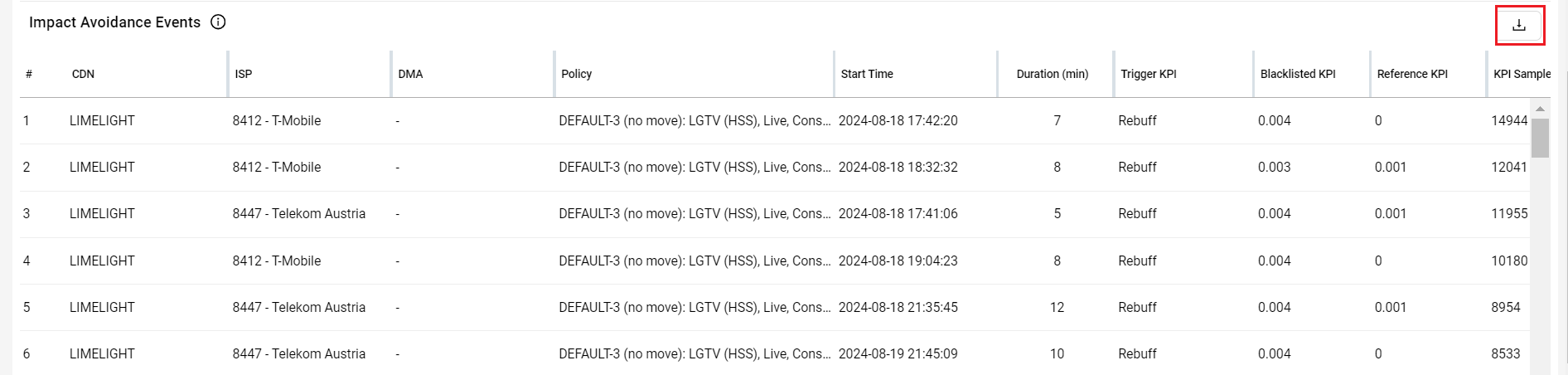Image resolution: width=1568 pixels, height=375 pixels.
Task: Click the table vertical scrollbar thumb
Action: (1540, 137)
